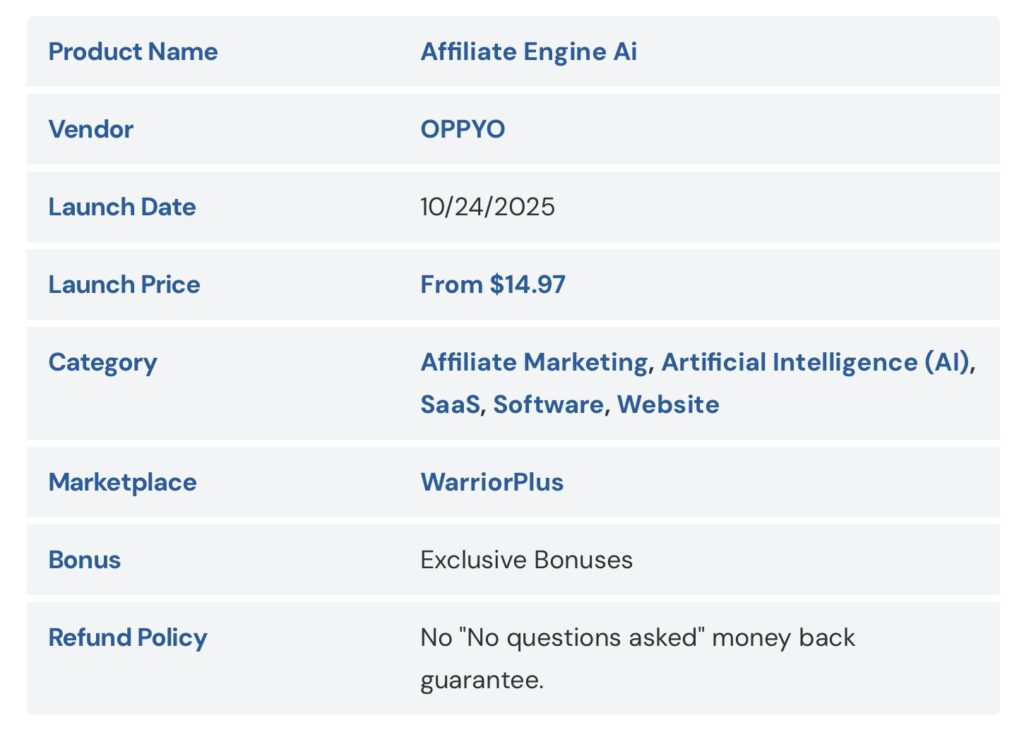Click the Bonus row label
1024x744 pixels.
[84, 560]
